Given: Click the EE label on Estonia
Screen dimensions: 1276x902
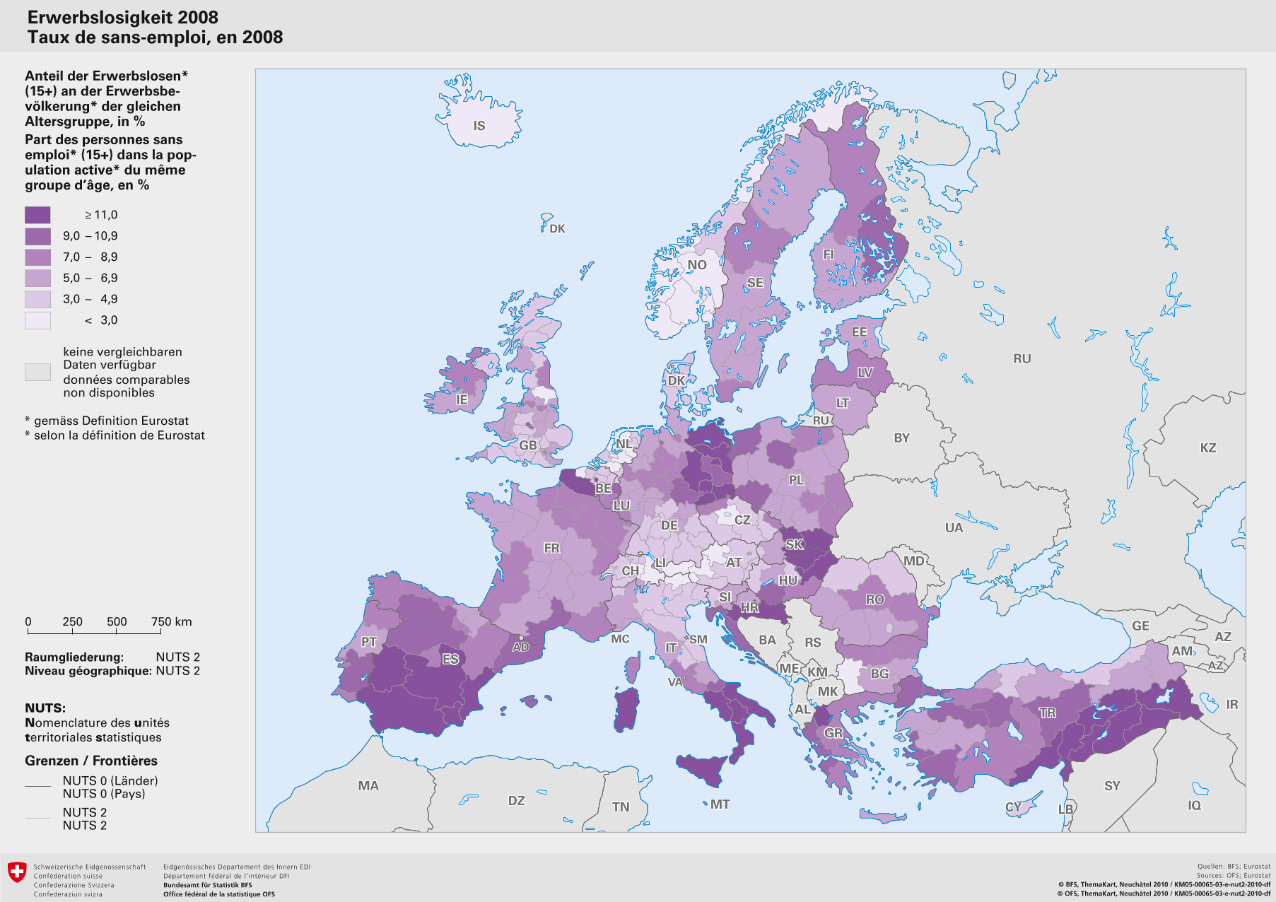Looking at the screenshot, I should tap(859, 332).
